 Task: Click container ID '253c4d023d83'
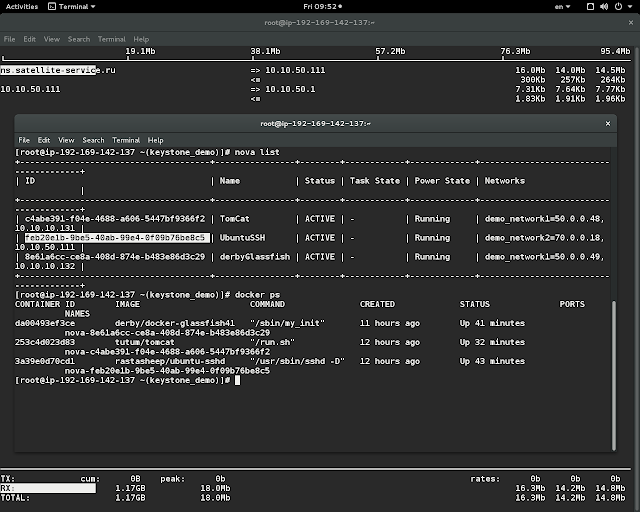pyautogui.click(x=45, y=342)
